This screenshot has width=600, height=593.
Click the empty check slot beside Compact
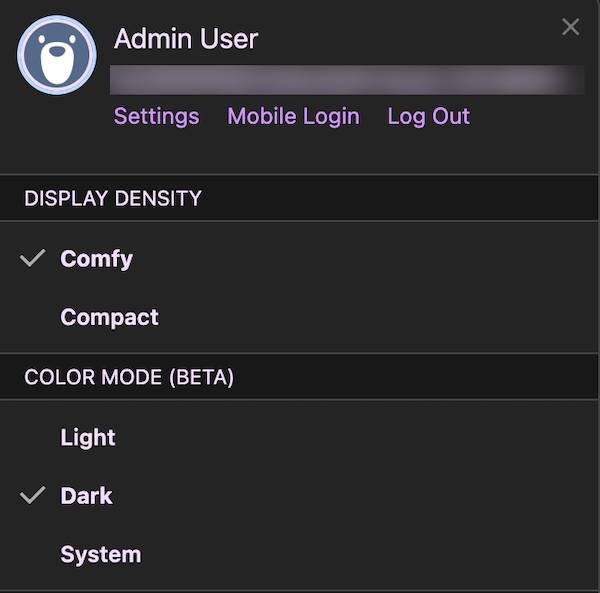click(x=33, y=317)
